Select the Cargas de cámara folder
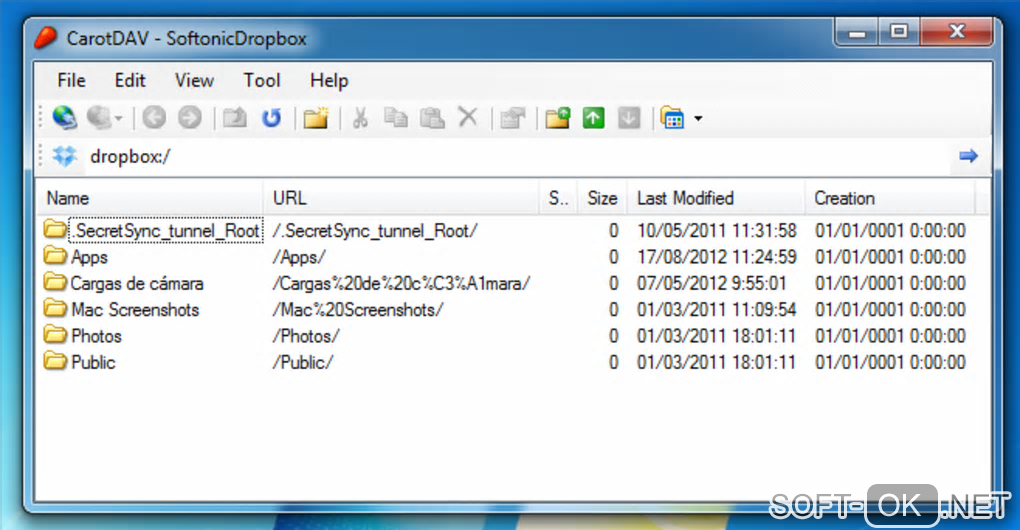Screen dimensions: 1020x530 coord(137,284)
